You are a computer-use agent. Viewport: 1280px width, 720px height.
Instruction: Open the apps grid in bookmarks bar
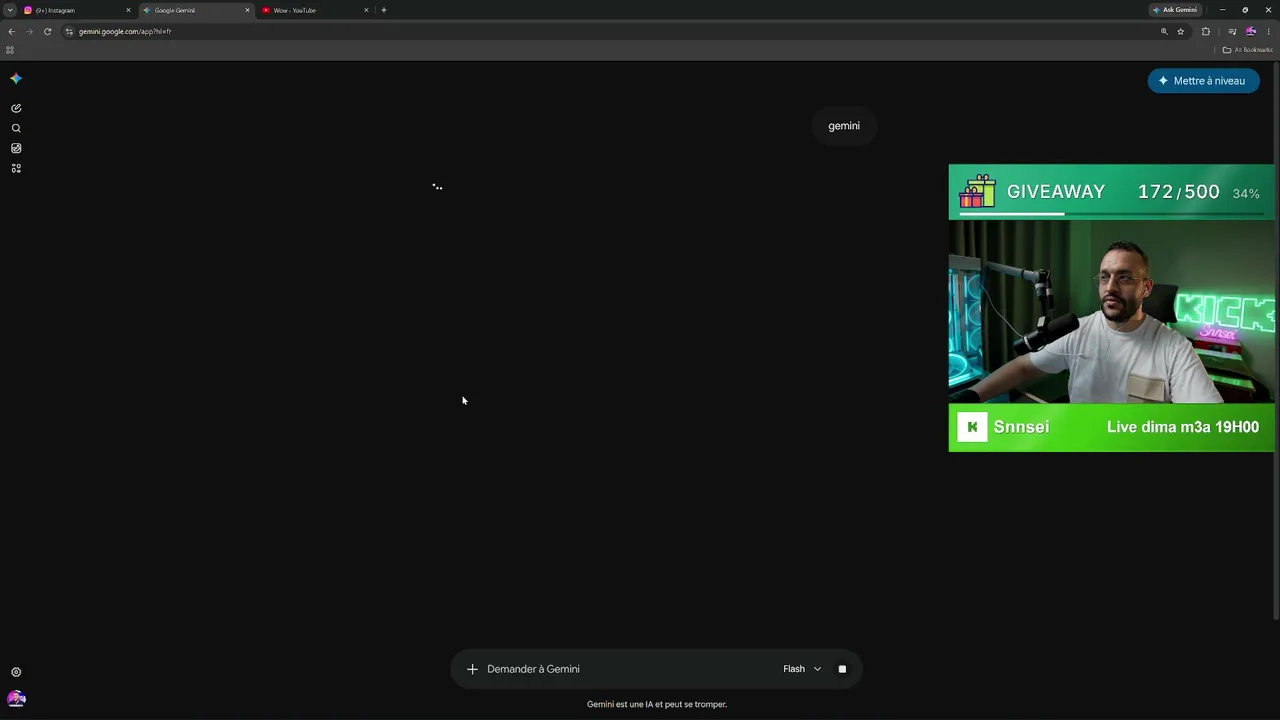10,50
